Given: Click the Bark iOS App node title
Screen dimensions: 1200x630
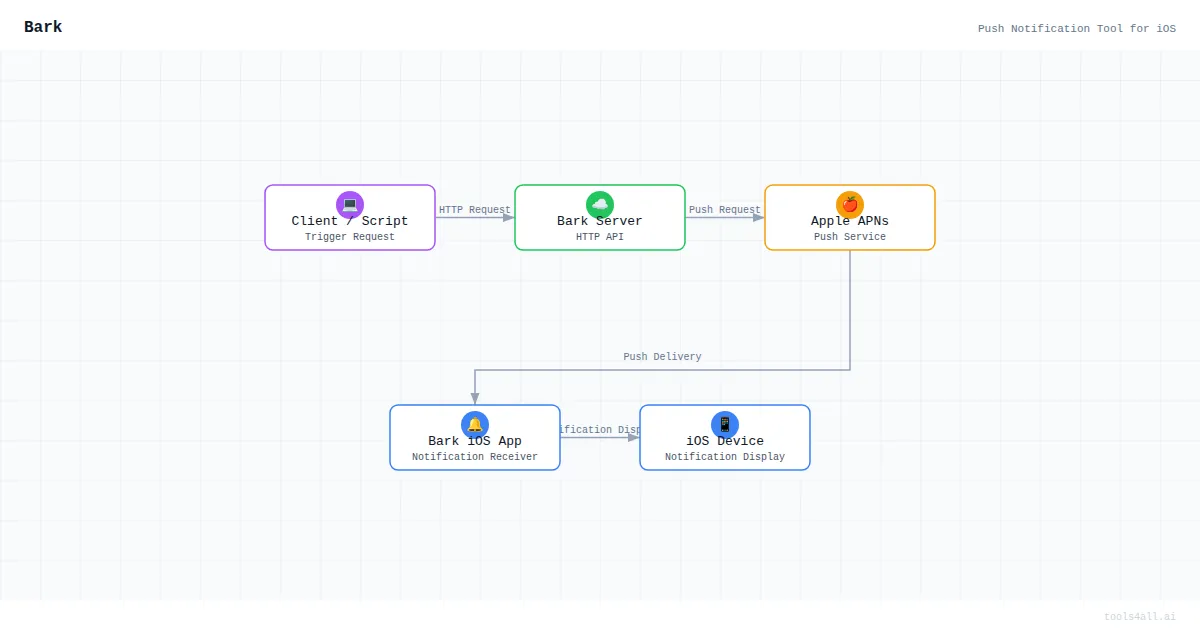Looking at the screenshot, I should click(475, 441).
